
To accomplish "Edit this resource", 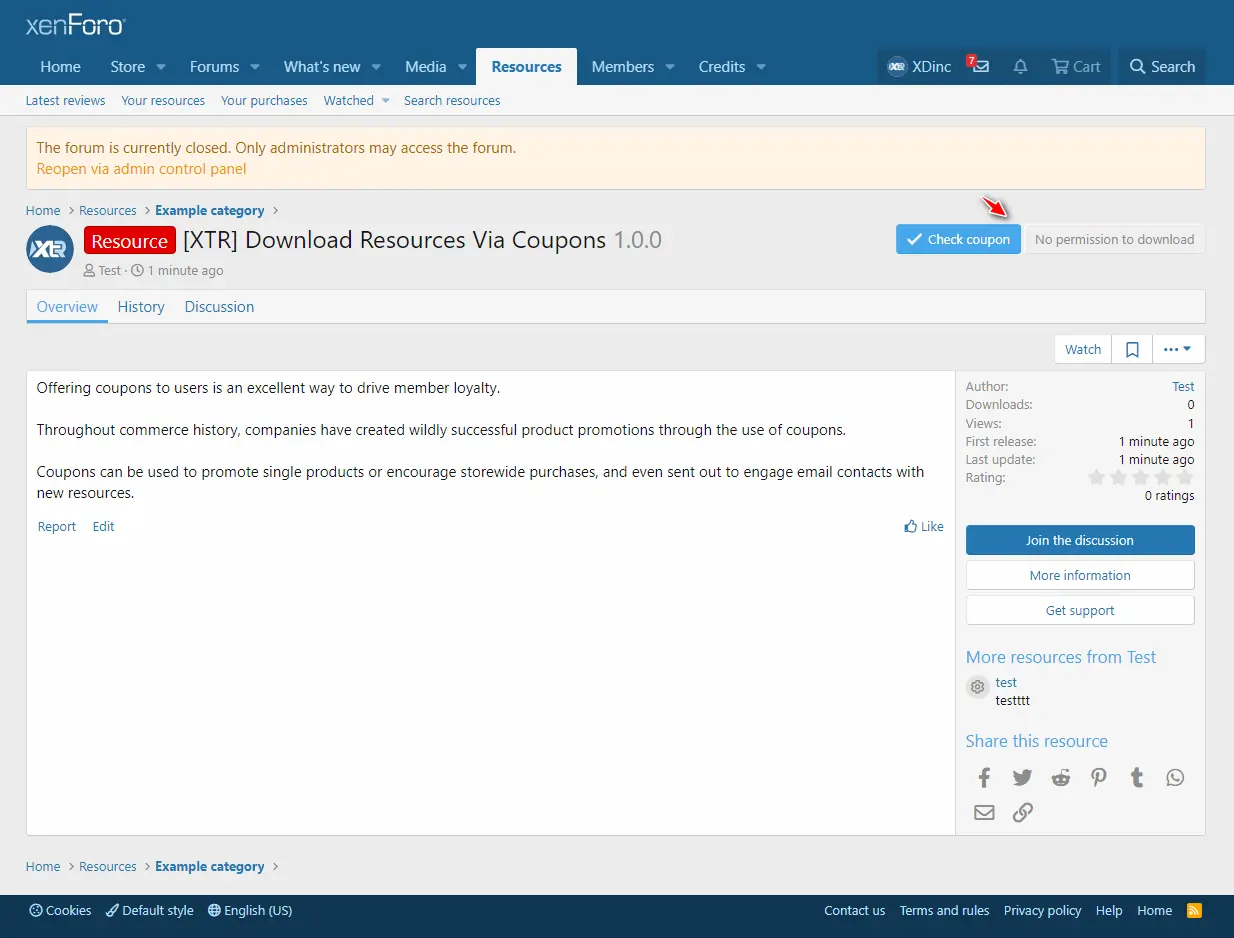I will tap(103, 526).
